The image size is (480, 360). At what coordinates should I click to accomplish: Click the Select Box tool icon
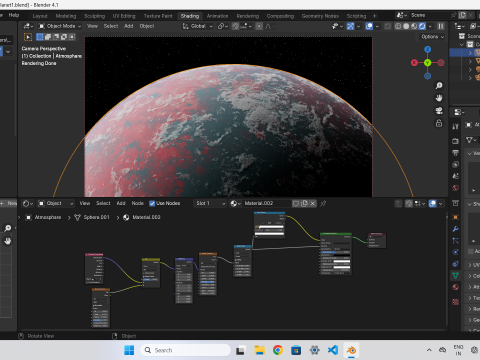[x=28, y=37]
